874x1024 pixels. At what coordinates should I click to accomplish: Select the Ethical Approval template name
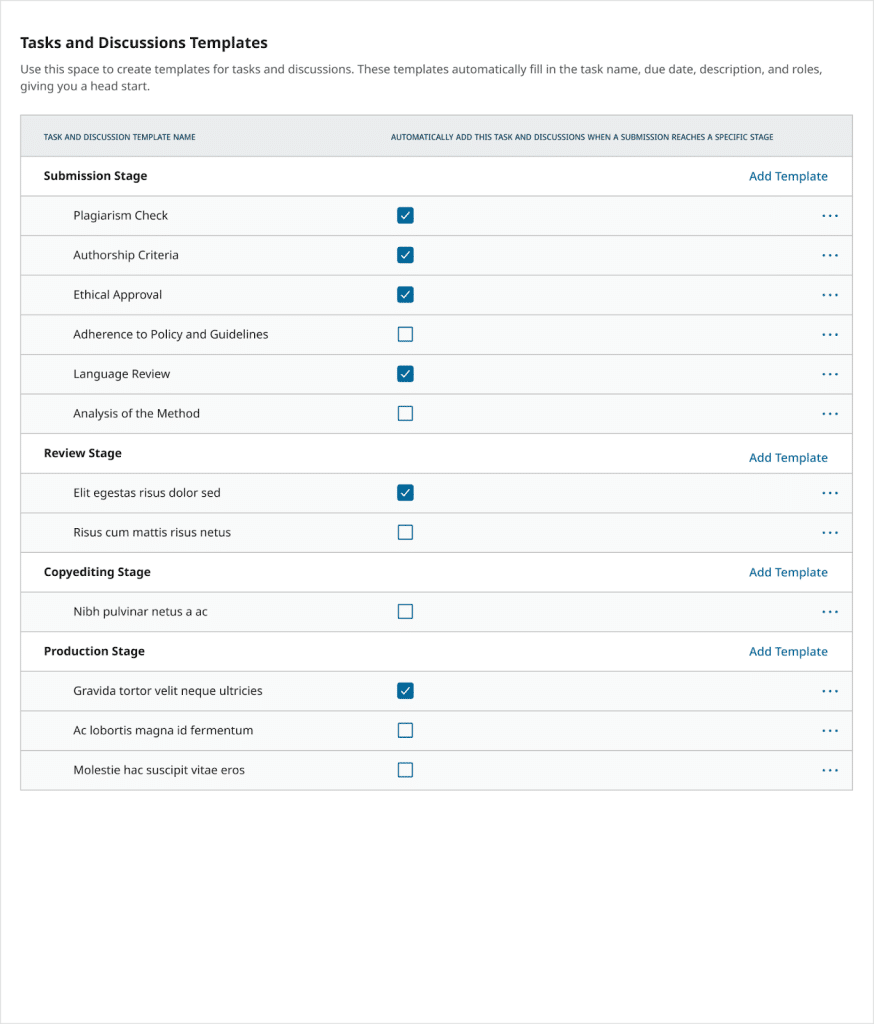117,295
